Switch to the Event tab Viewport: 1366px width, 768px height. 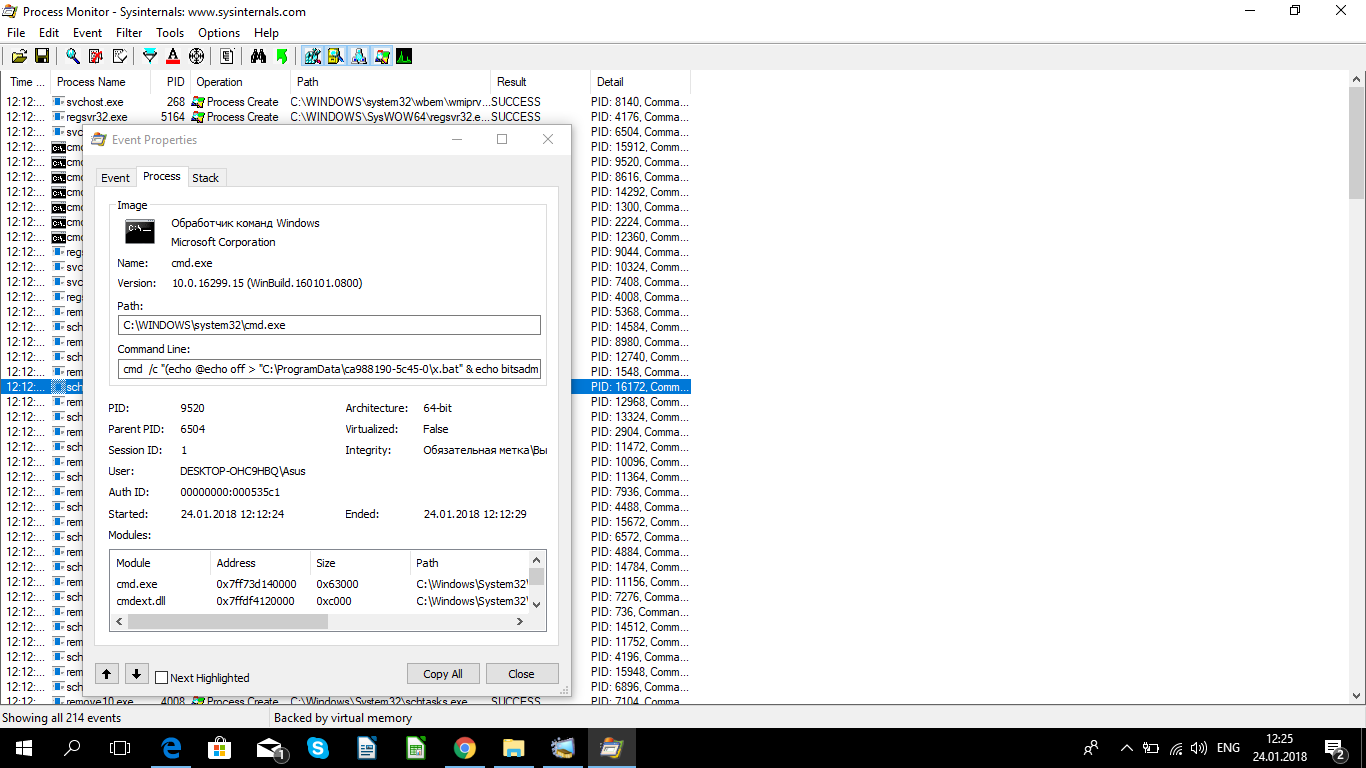click(x=115, y=178)
